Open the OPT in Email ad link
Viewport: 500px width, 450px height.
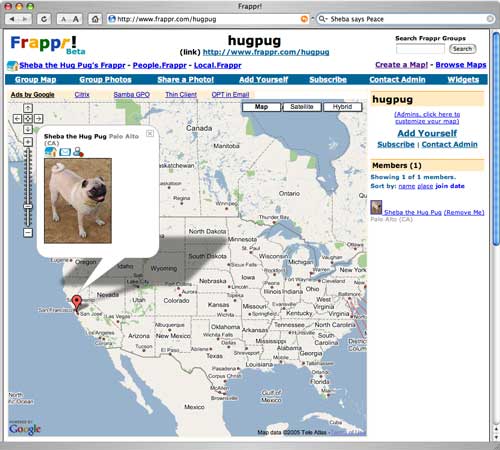230,95
